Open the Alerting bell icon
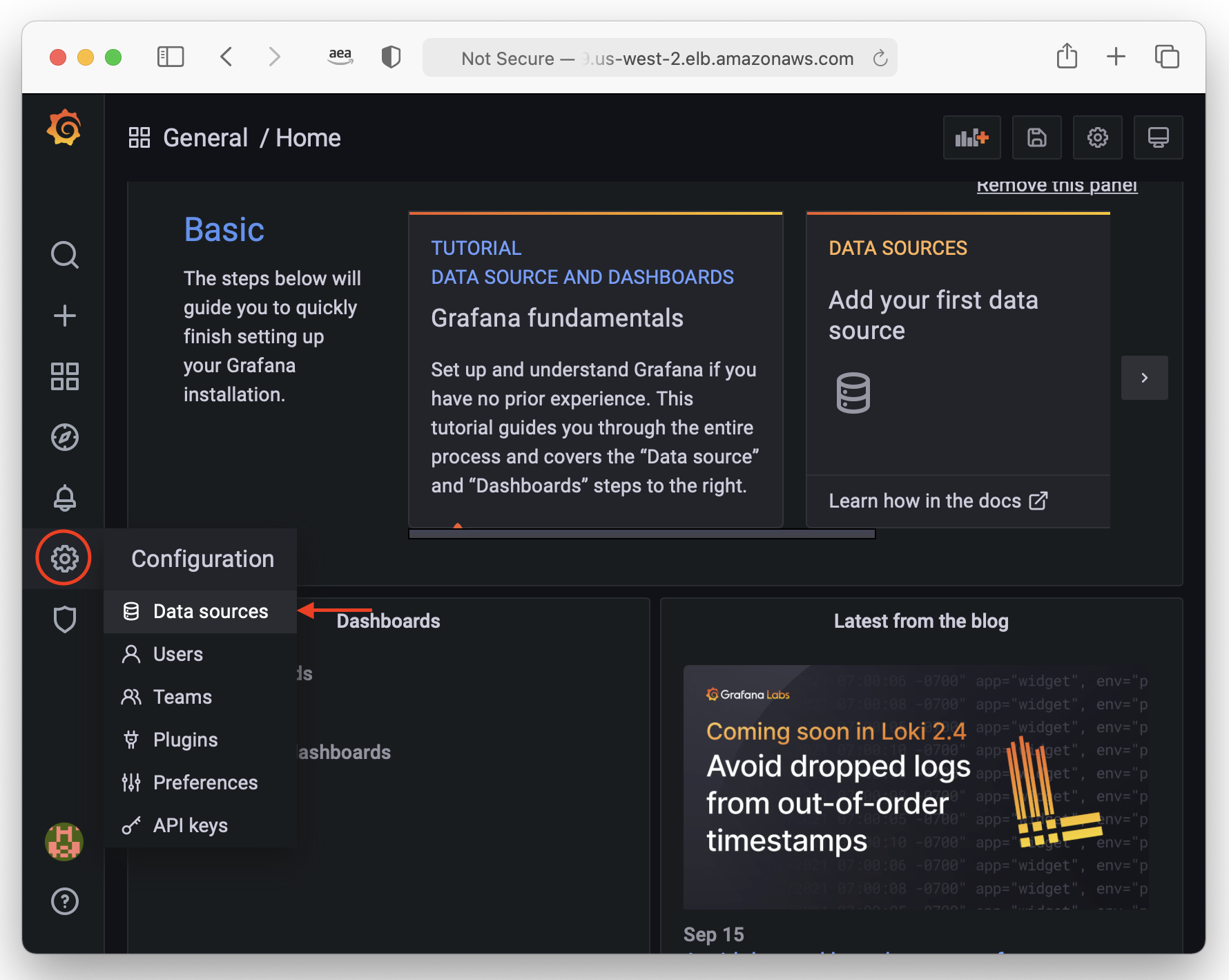1229x980 pixels. coord(65,497)
